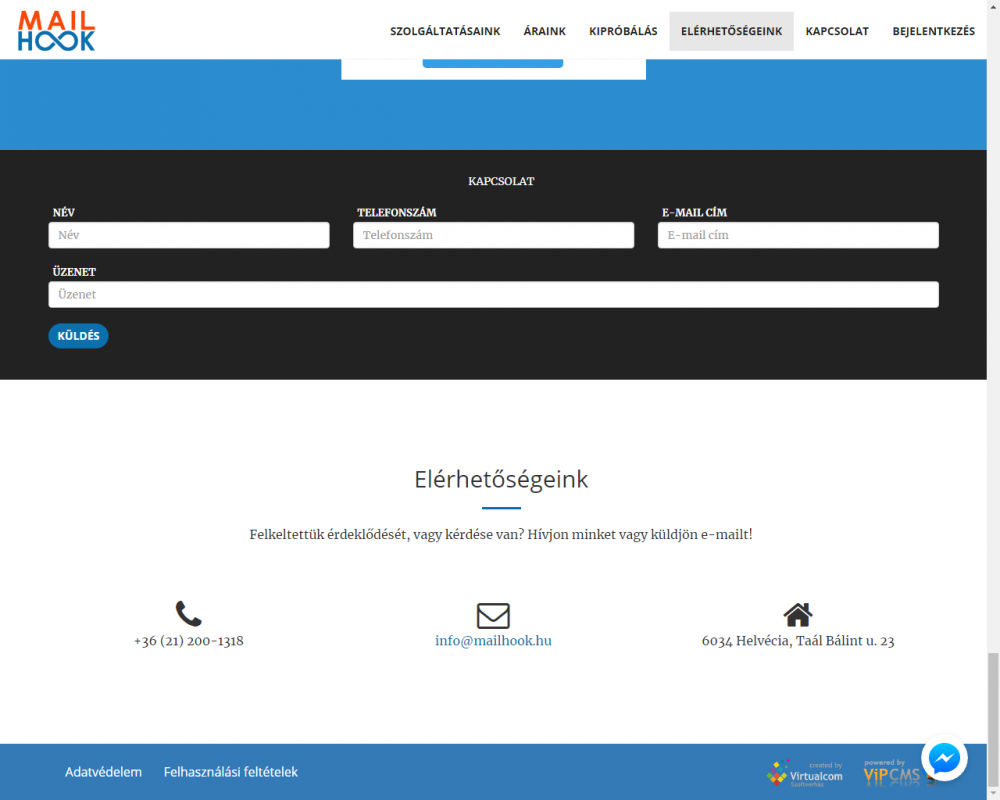The height and width of the screenshot is (800, 1000).
Task: Click the phone icon
Action: pos(188,614)
